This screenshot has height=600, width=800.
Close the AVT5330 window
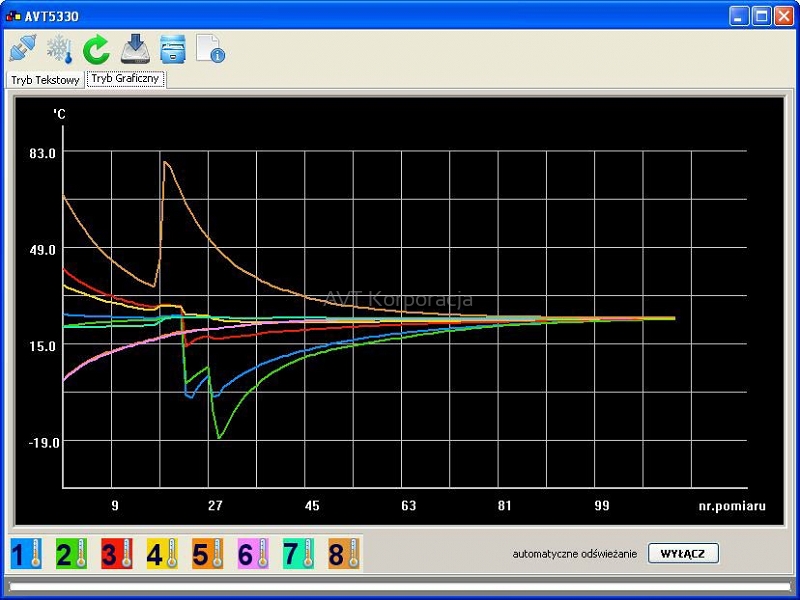784,16
